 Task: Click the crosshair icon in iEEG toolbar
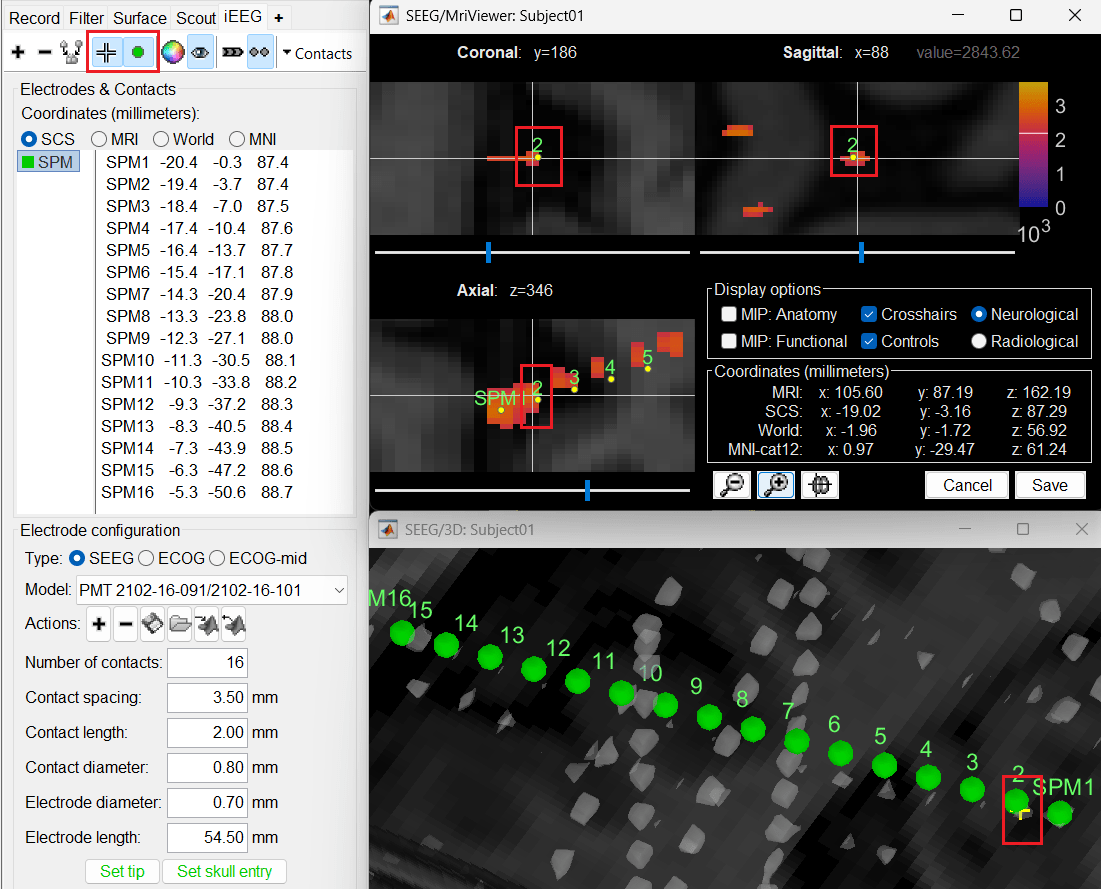pyautogui.click(x=107, y=53)
